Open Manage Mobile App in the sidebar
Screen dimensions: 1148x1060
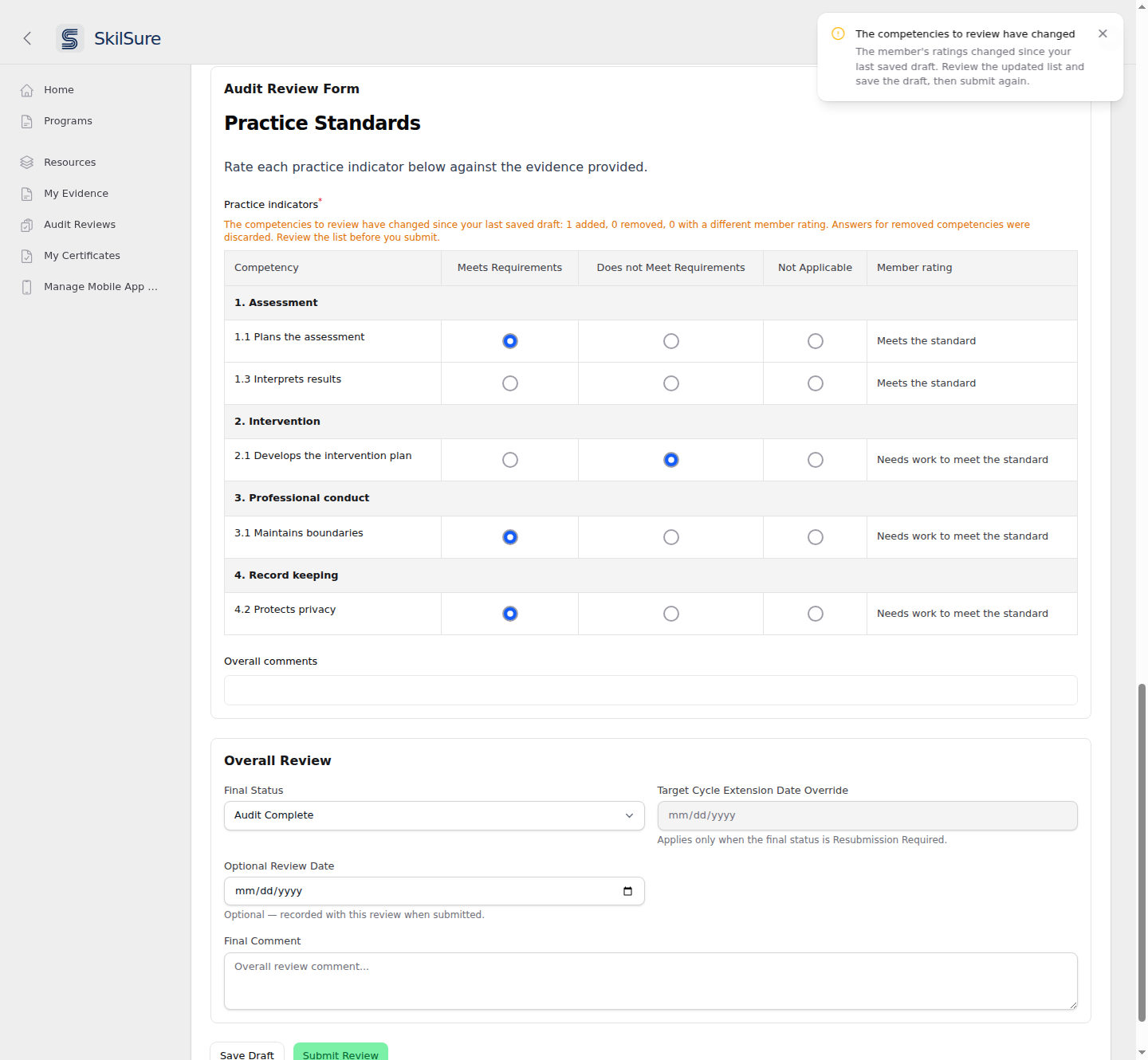[x=100, y=287]
